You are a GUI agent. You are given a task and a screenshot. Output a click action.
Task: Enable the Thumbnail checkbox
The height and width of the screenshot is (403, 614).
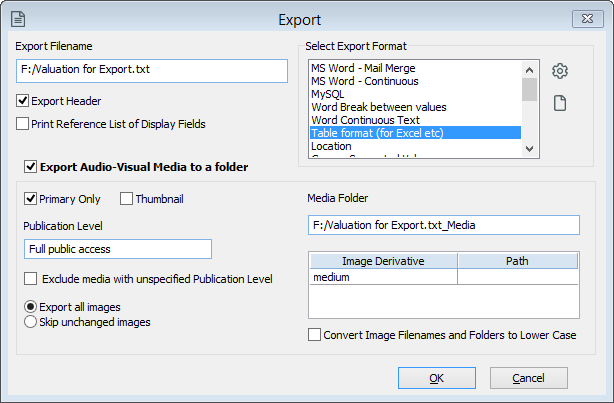pyautogui.click(x=126, y=199)
